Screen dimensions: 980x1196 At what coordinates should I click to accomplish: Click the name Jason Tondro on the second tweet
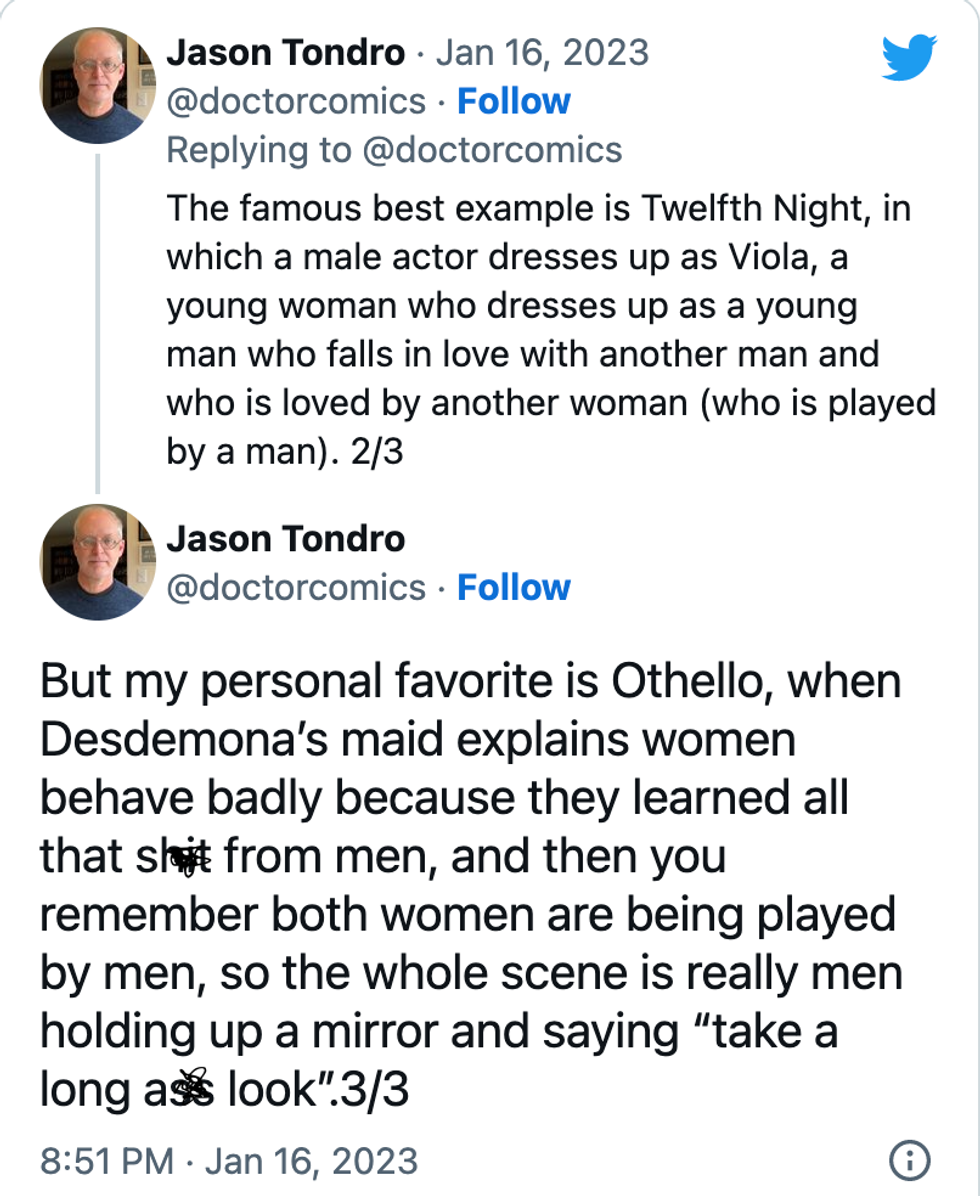[288, 539]
